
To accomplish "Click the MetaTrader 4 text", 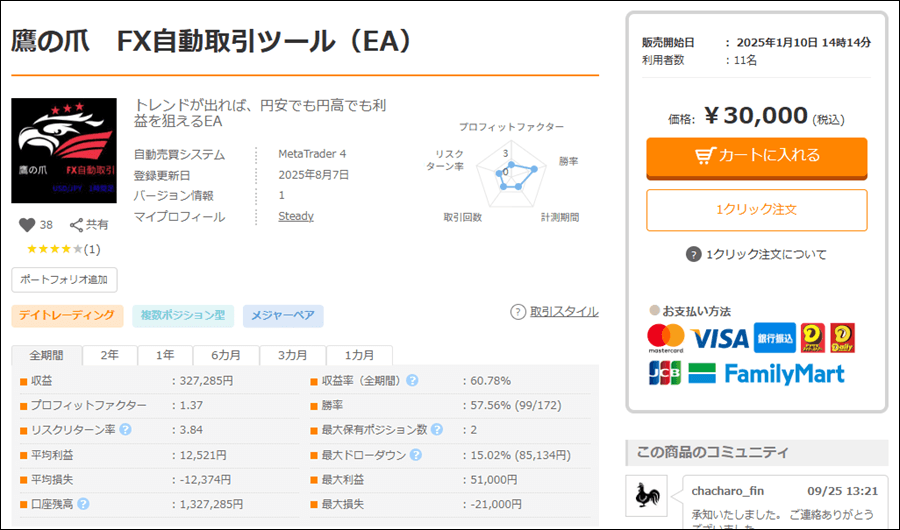I will (x=312, y=154).
